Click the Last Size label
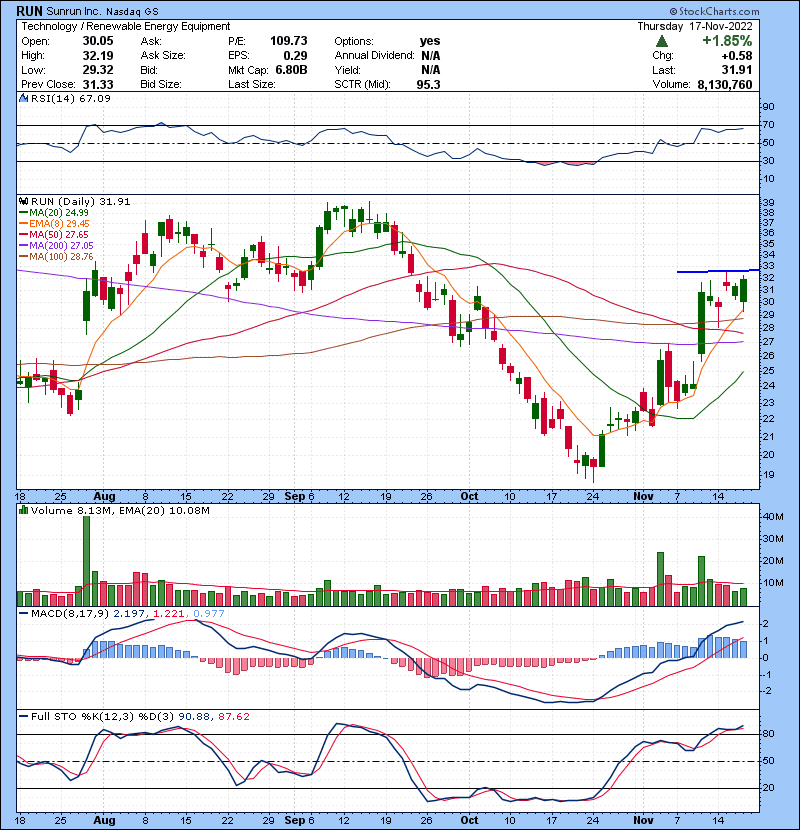This screenshot has width=800, height=830. [x=251, y=84]
